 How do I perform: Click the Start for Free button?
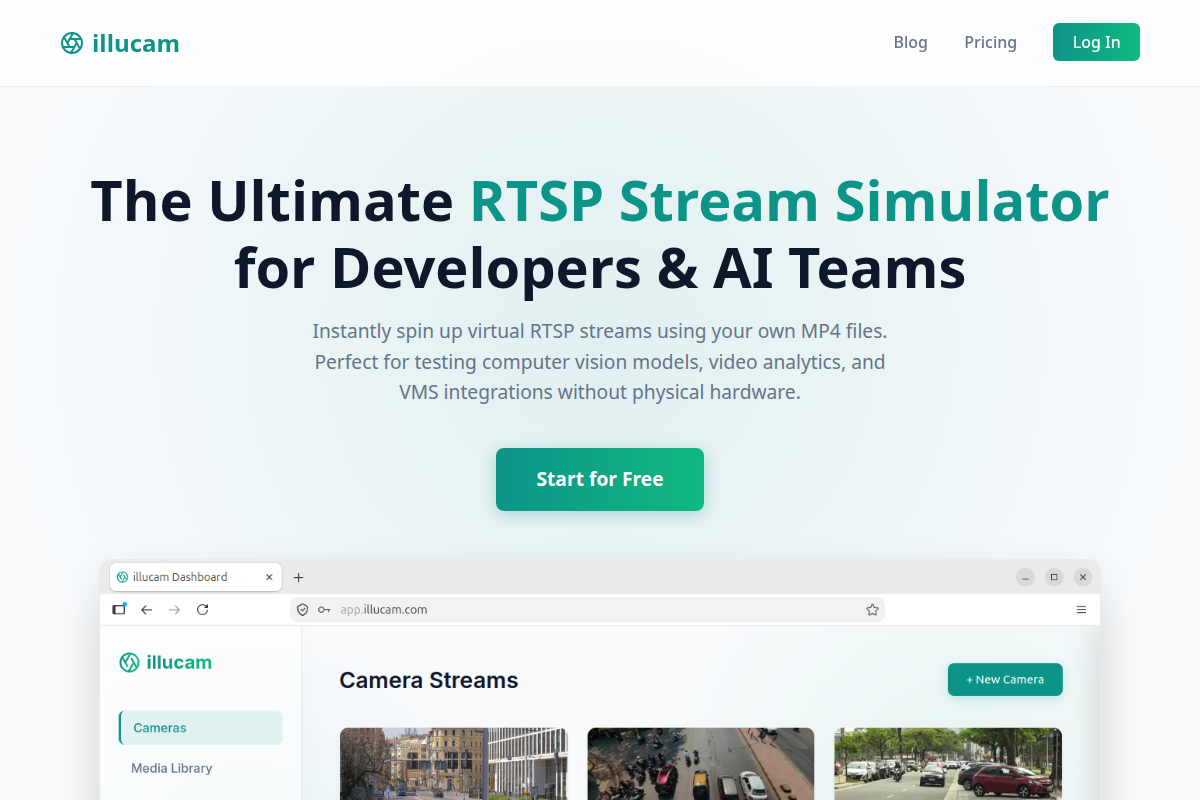pyautogui.click(x=600, y=479)
